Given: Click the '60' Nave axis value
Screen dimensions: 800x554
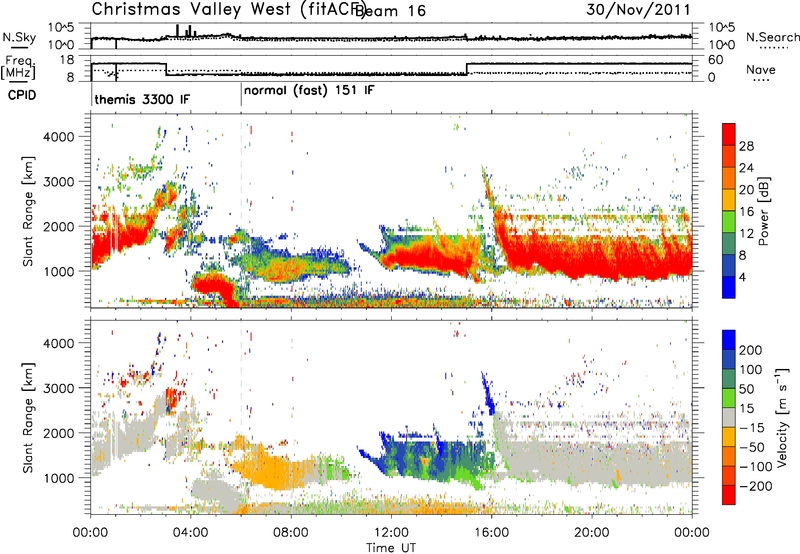Looking at the screenshot, I should pyautogui.click(x=716, y=60).
